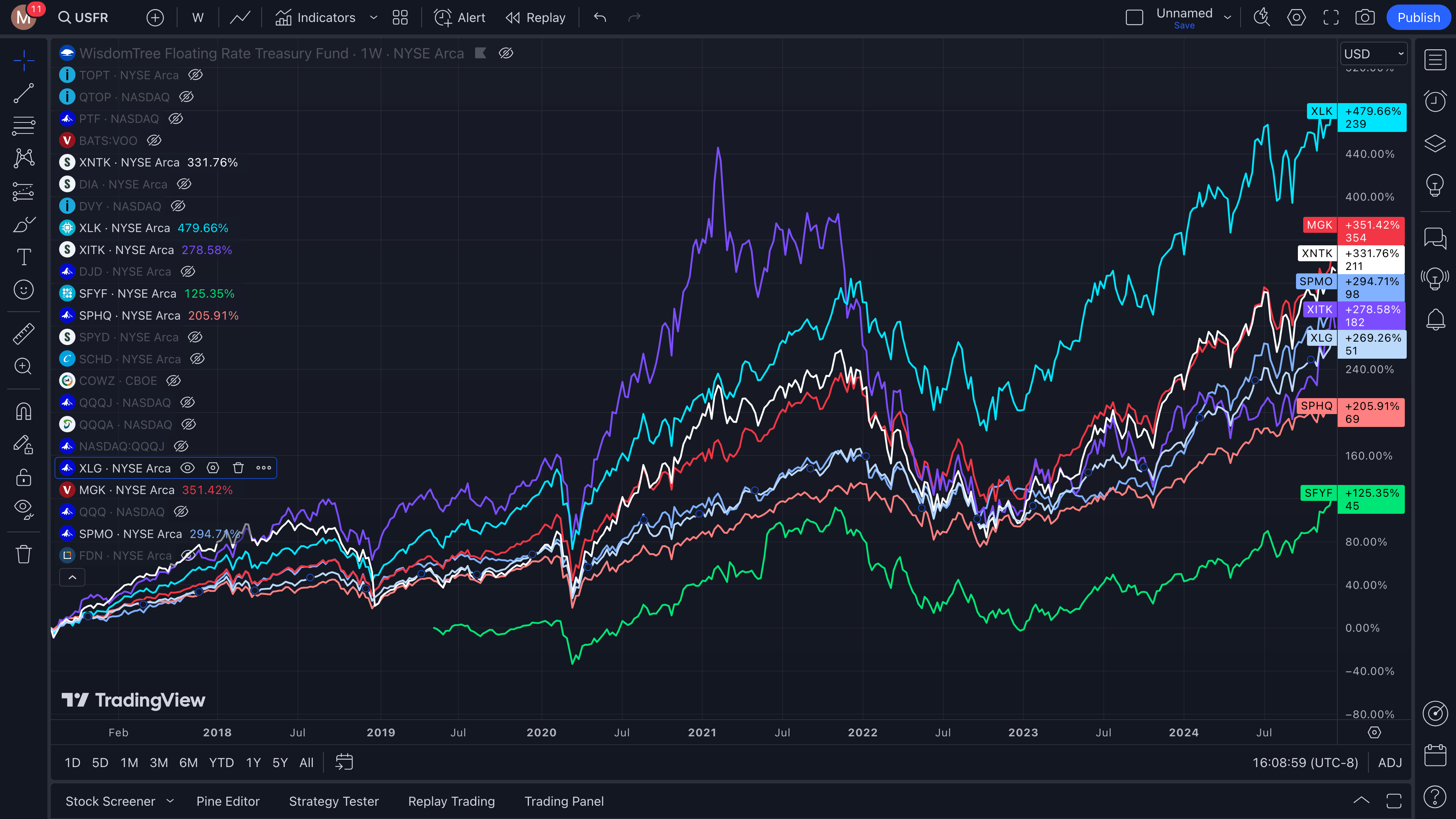Open the object tree layers panel
Image resolution: width=1456 pixels, height=819 pixels.
click(1435, 143)
